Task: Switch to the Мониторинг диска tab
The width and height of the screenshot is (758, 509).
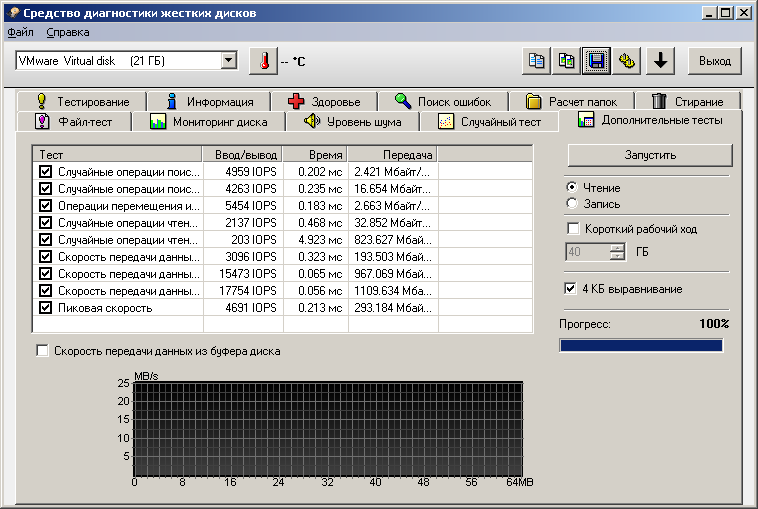Action: pos(208,122)
